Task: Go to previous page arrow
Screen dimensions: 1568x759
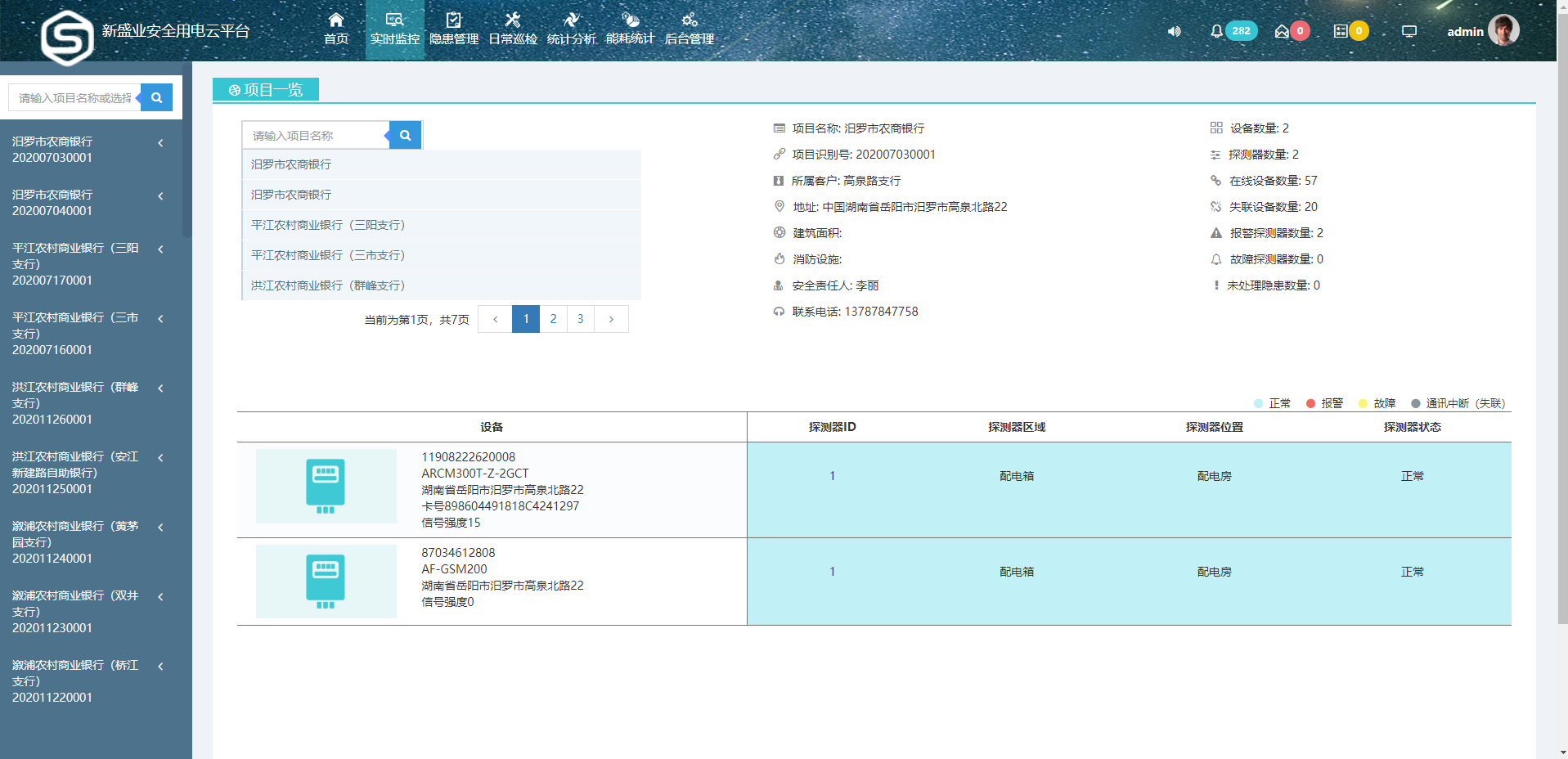Action: click(x=495, y=319)
